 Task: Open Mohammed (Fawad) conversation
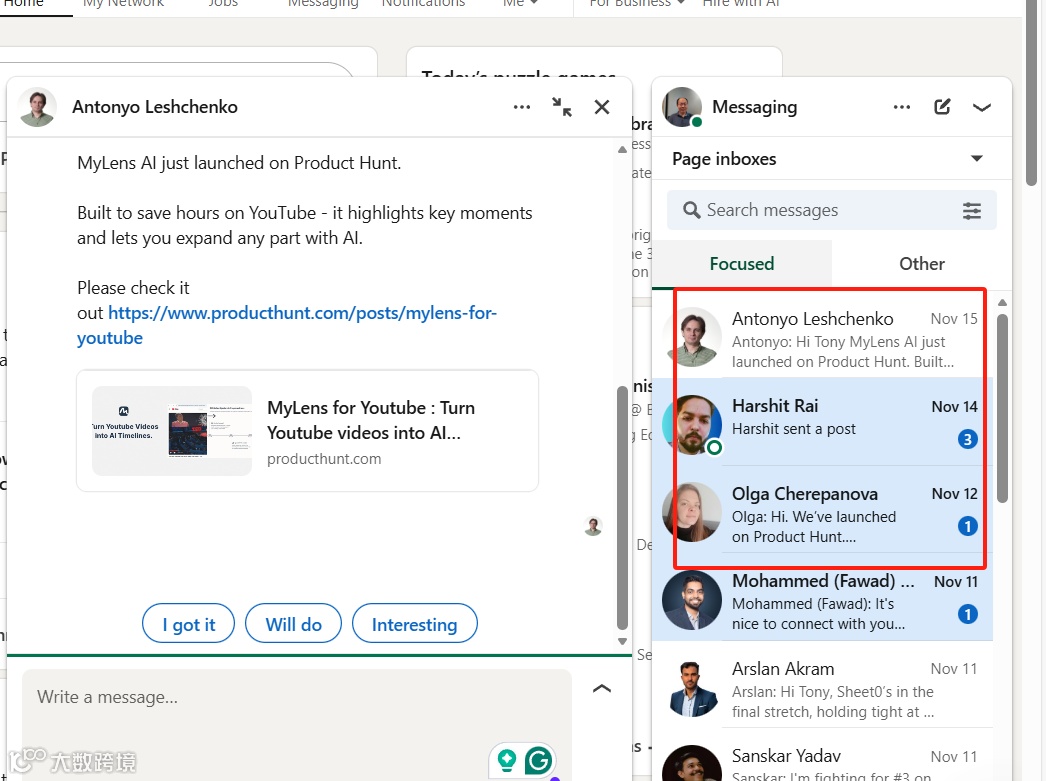[x=823, y=598]
